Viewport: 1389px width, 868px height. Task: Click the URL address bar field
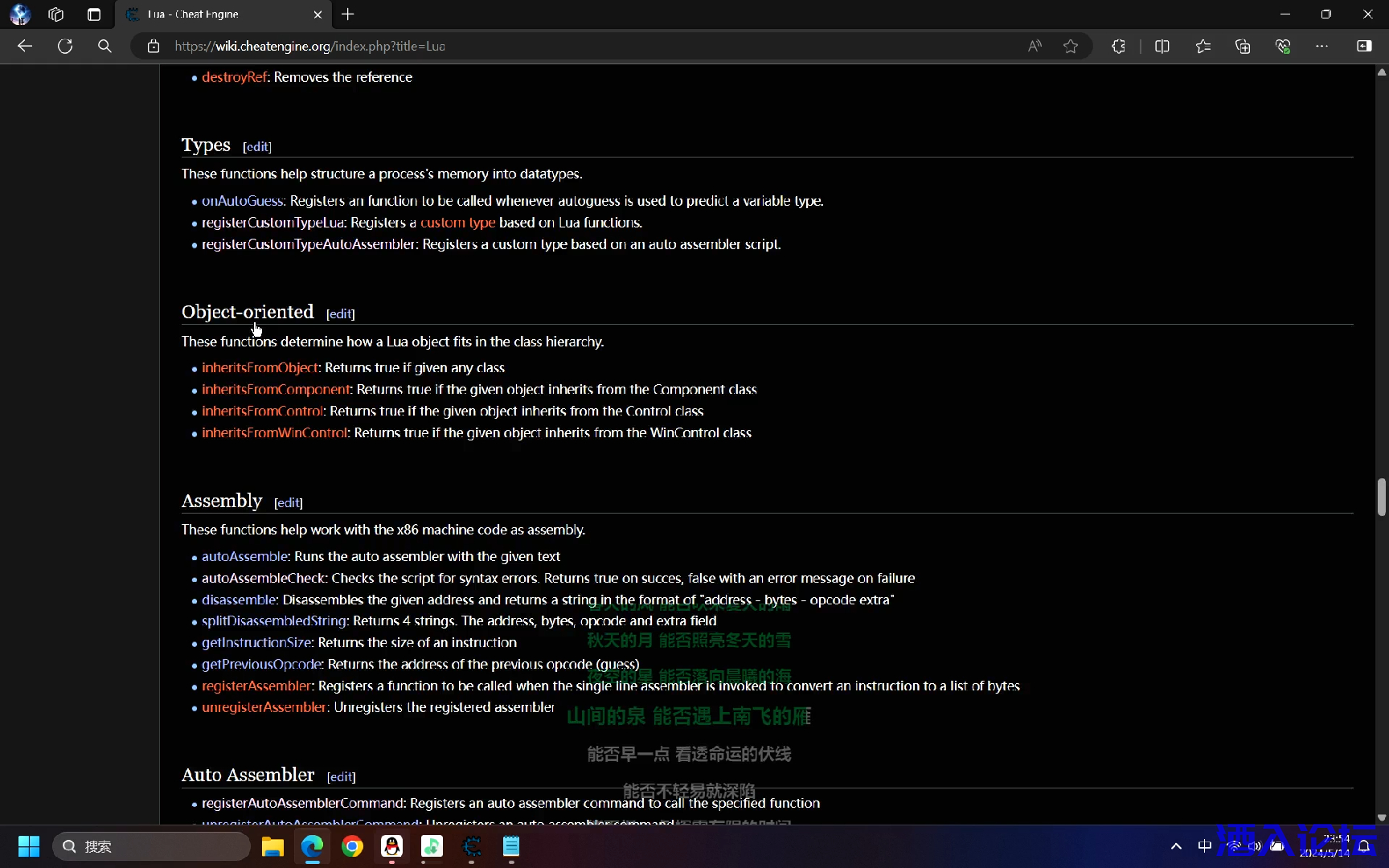pyautogui.click(x=563, y=47)
